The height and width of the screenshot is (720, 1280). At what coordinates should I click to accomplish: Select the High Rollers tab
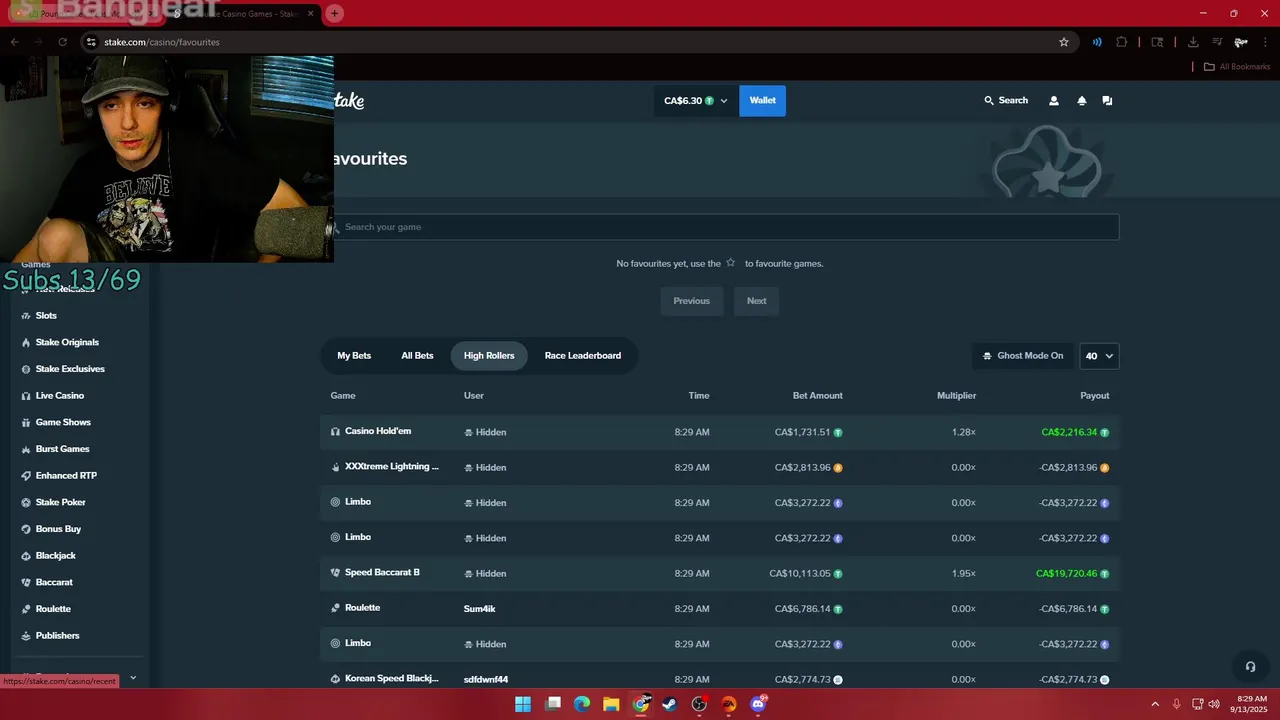tap(489, 356)
